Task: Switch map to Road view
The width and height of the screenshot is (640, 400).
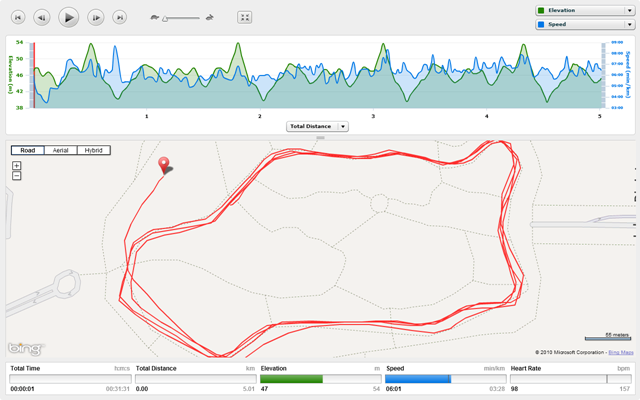Action: [x=28, y=150]
